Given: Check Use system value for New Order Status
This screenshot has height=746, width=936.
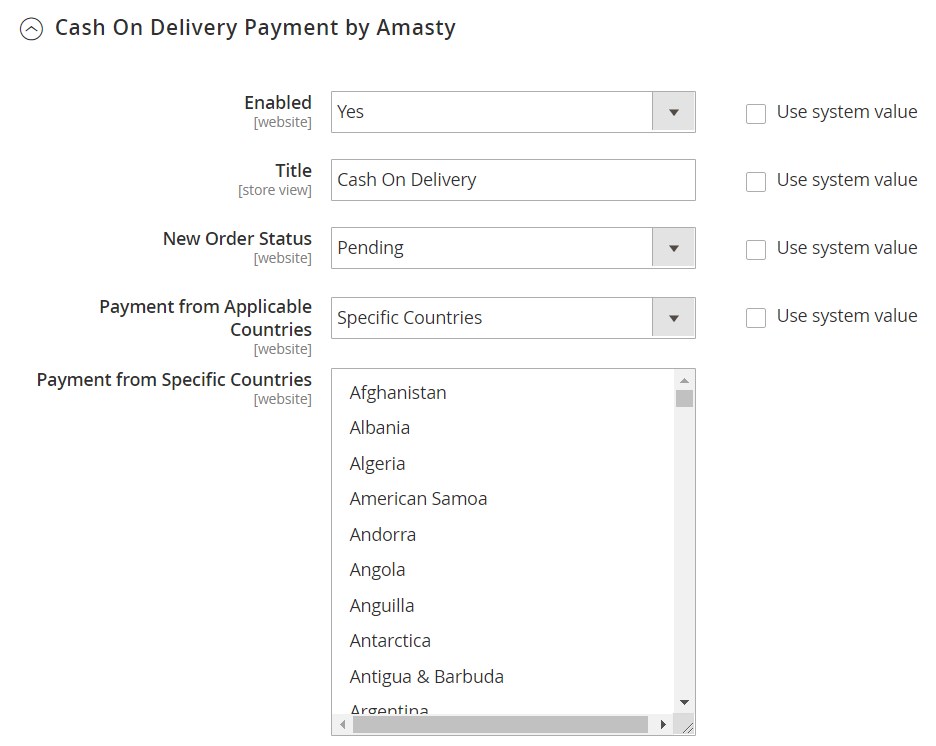Looking at the screenshot, I should pyautogui.click(x=756, y=250).
